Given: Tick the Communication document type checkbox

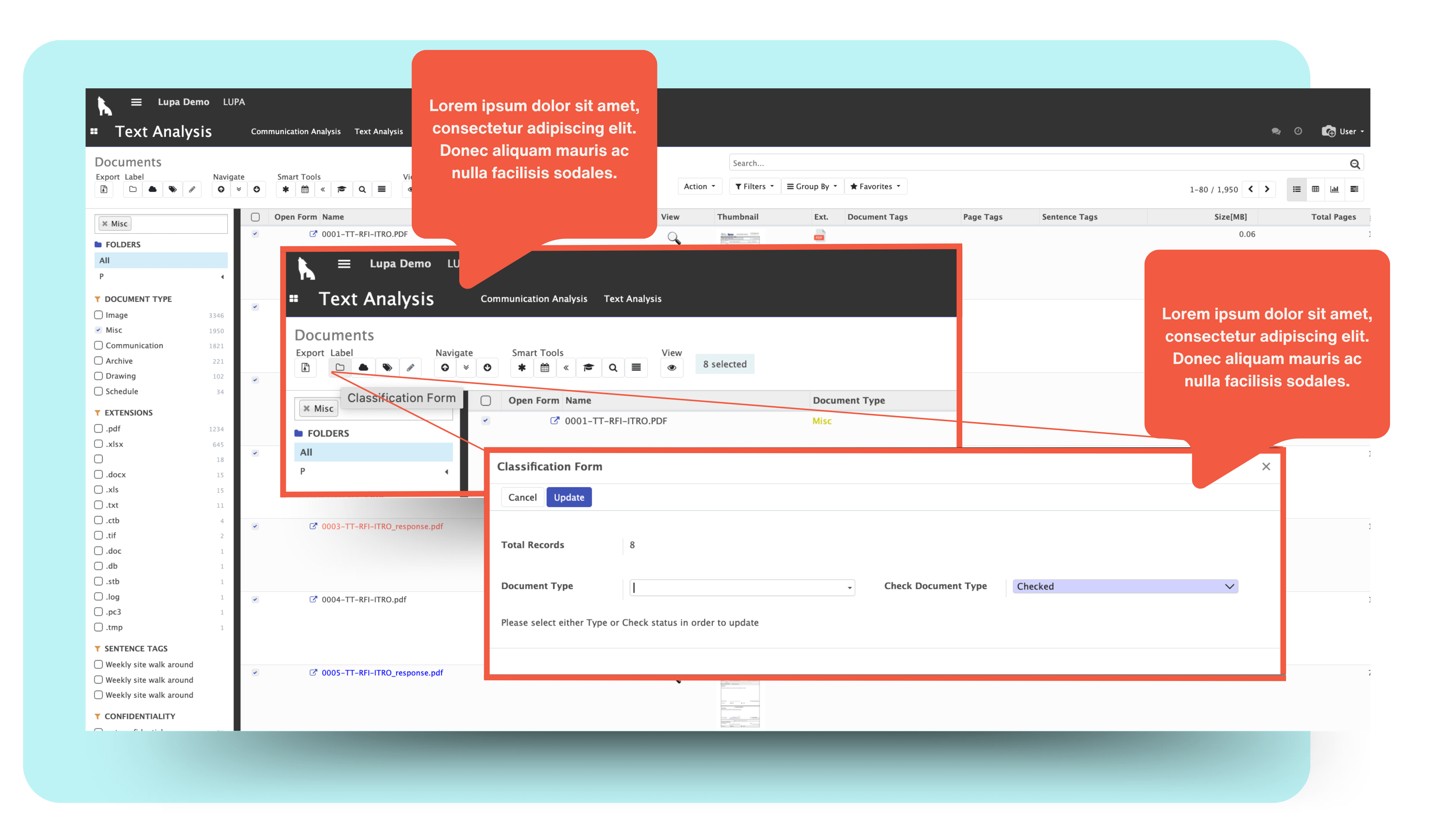Looking at the screenshot, I should [98, 345].
